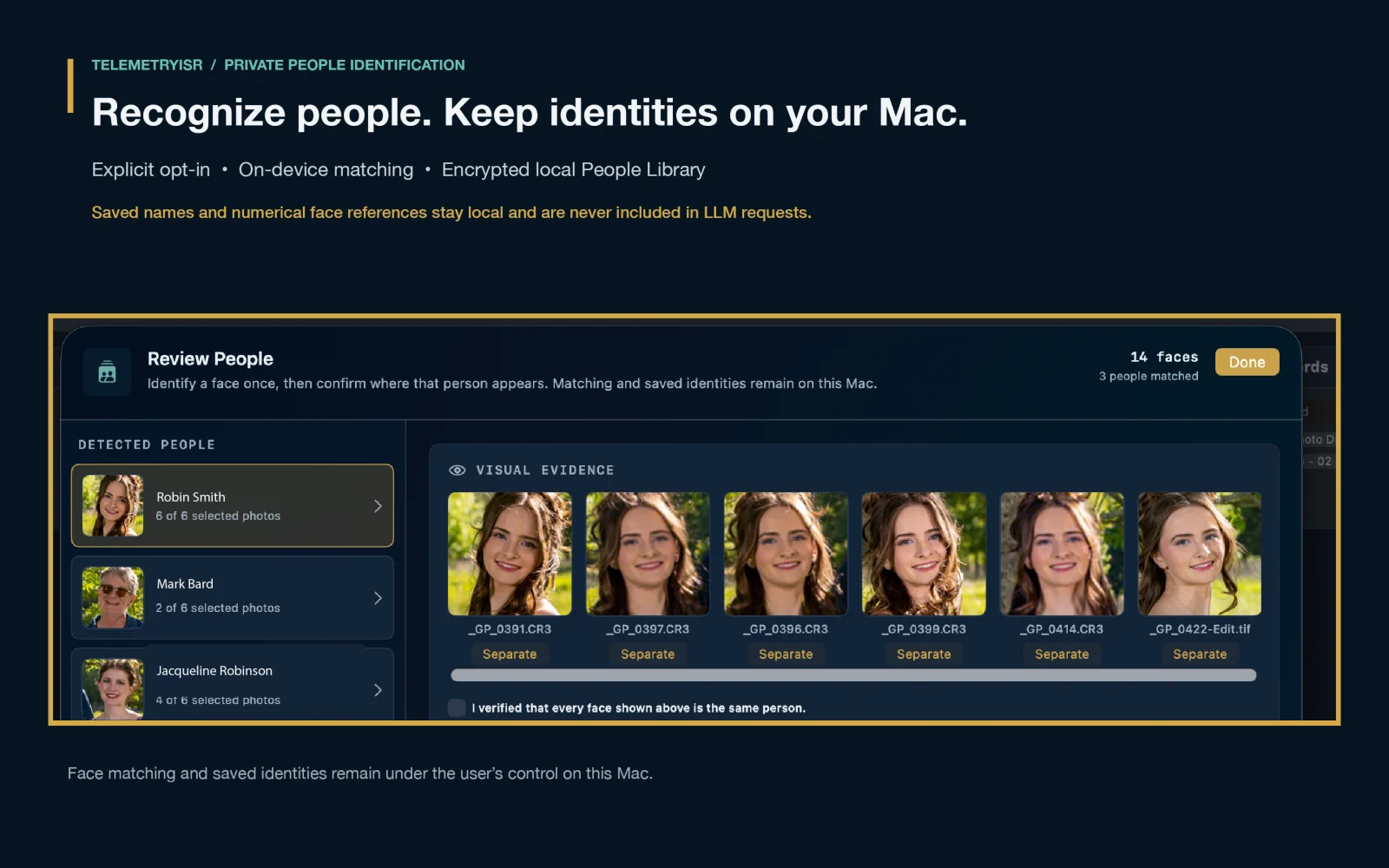1389x868 pixels.
Task: Click the name Mark Bard
Action: tap(185, 583)
